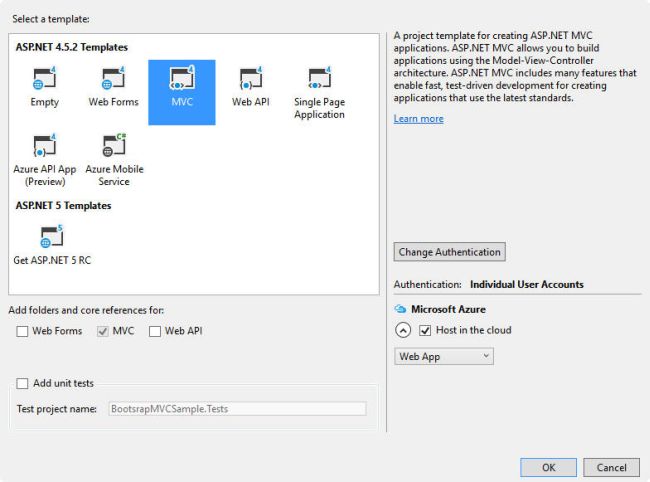Click the Add folders and core references label

[x=86, y=310]
